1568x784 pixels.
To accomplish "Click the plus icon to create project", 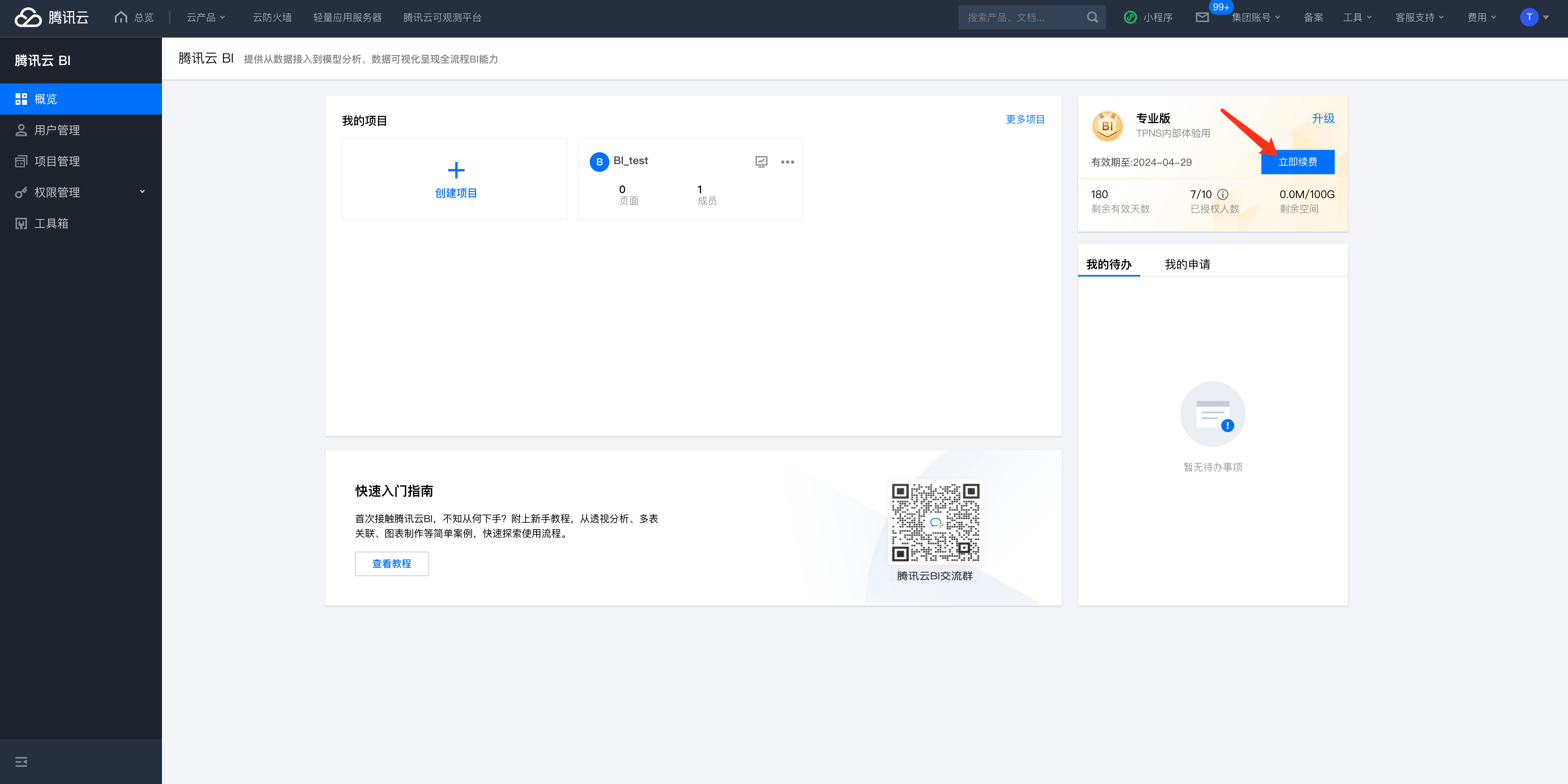I will [456, 170].
